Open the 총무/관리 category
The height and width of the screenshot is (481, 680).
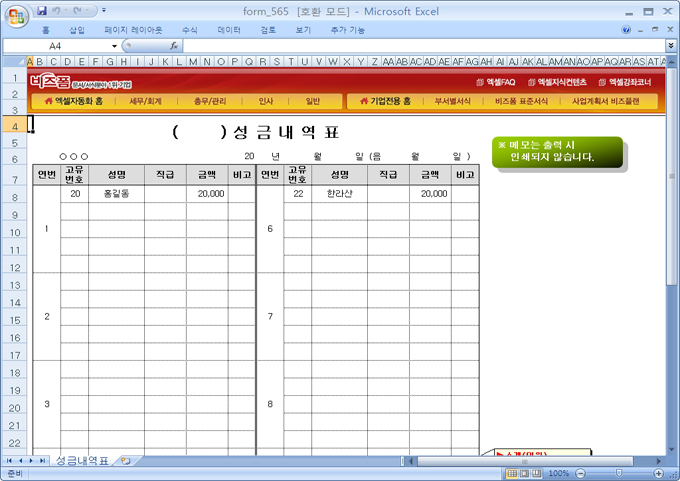210,101
